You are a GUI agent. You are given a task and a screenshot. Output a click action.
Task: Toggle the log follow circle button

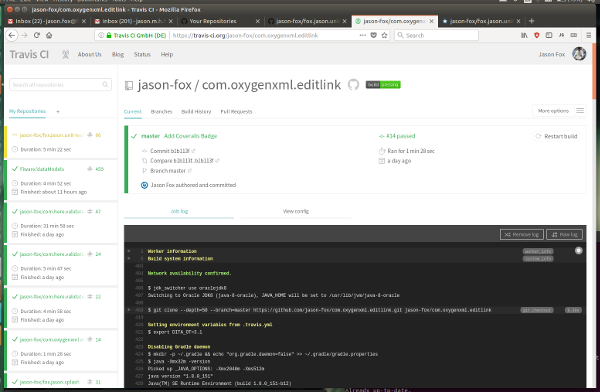(579, 251)
